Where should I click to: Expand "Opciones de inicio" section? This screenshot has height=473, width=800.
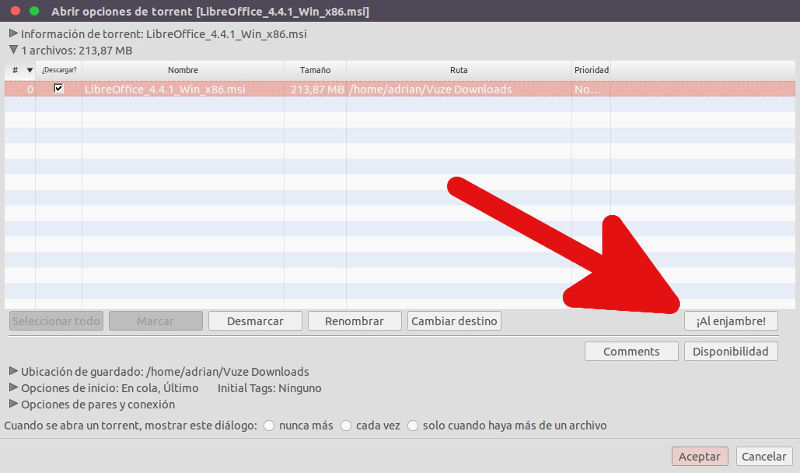12,387
